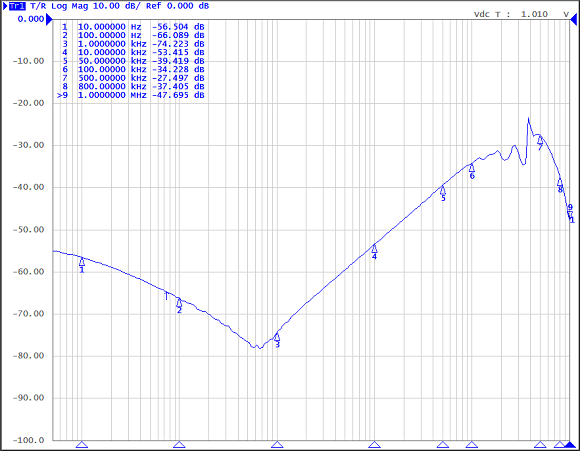The image size is (580, 451).
Task: Select the marker 9 row in the list
Action: pyautogui.click(x=131, y=95)
